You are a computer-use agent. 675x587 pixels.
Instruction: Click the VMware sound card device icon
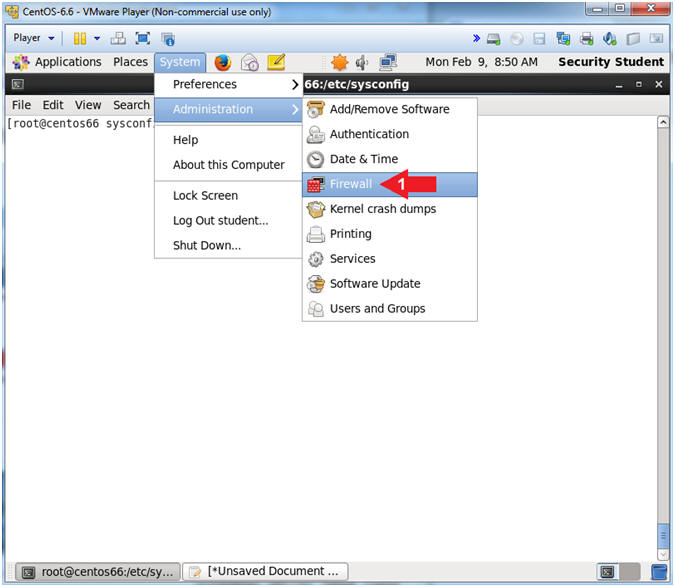click(x=610, y=39)
